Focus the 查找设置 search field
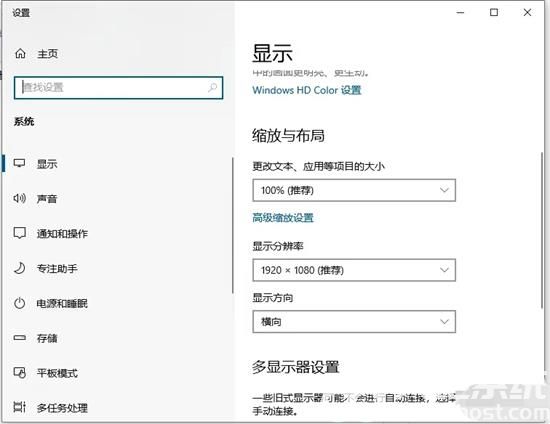This screenshot has height=424, width=550. coord(119,88)
